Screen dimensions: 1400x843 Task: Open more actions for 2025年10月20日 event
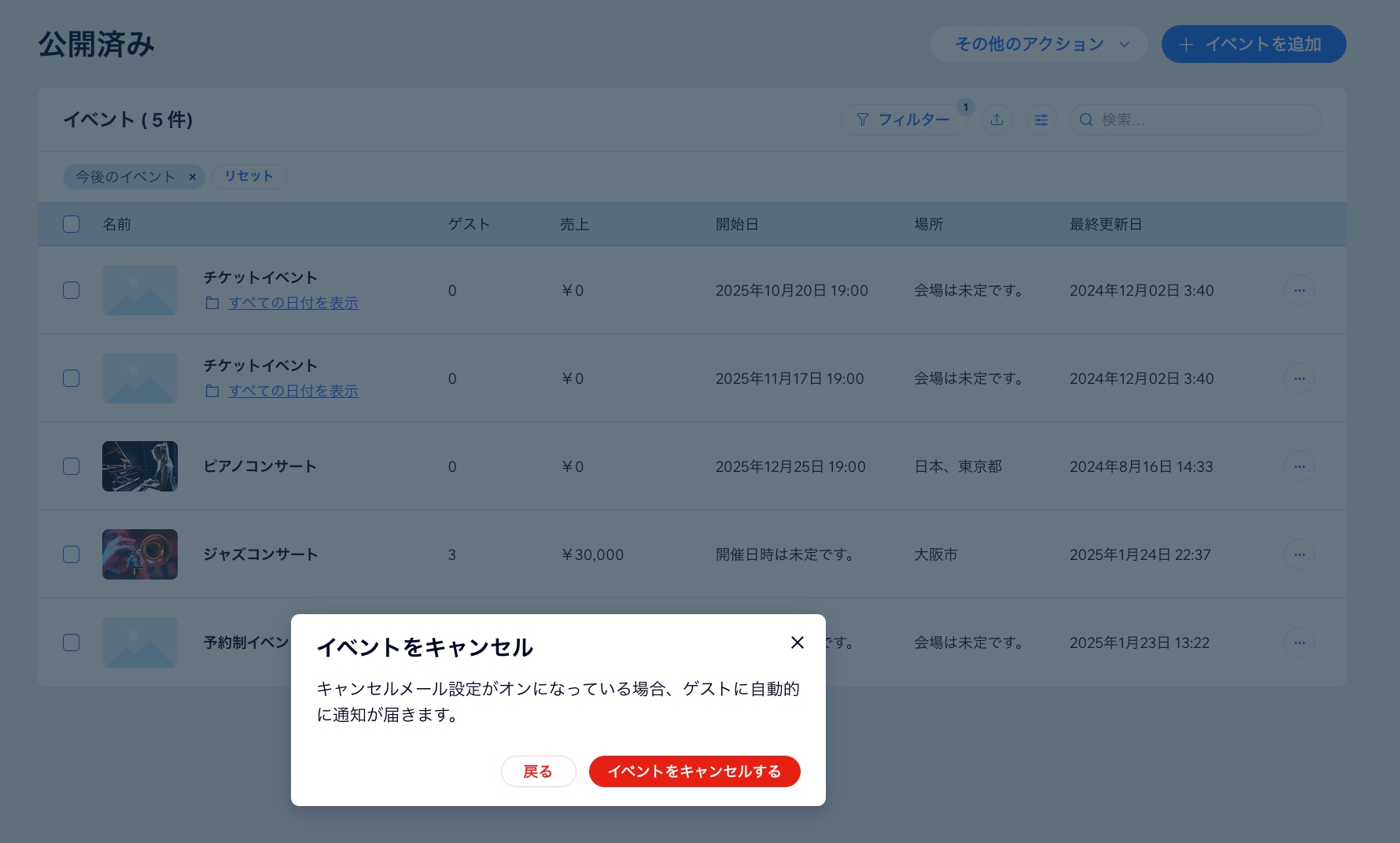[1299, 290]
